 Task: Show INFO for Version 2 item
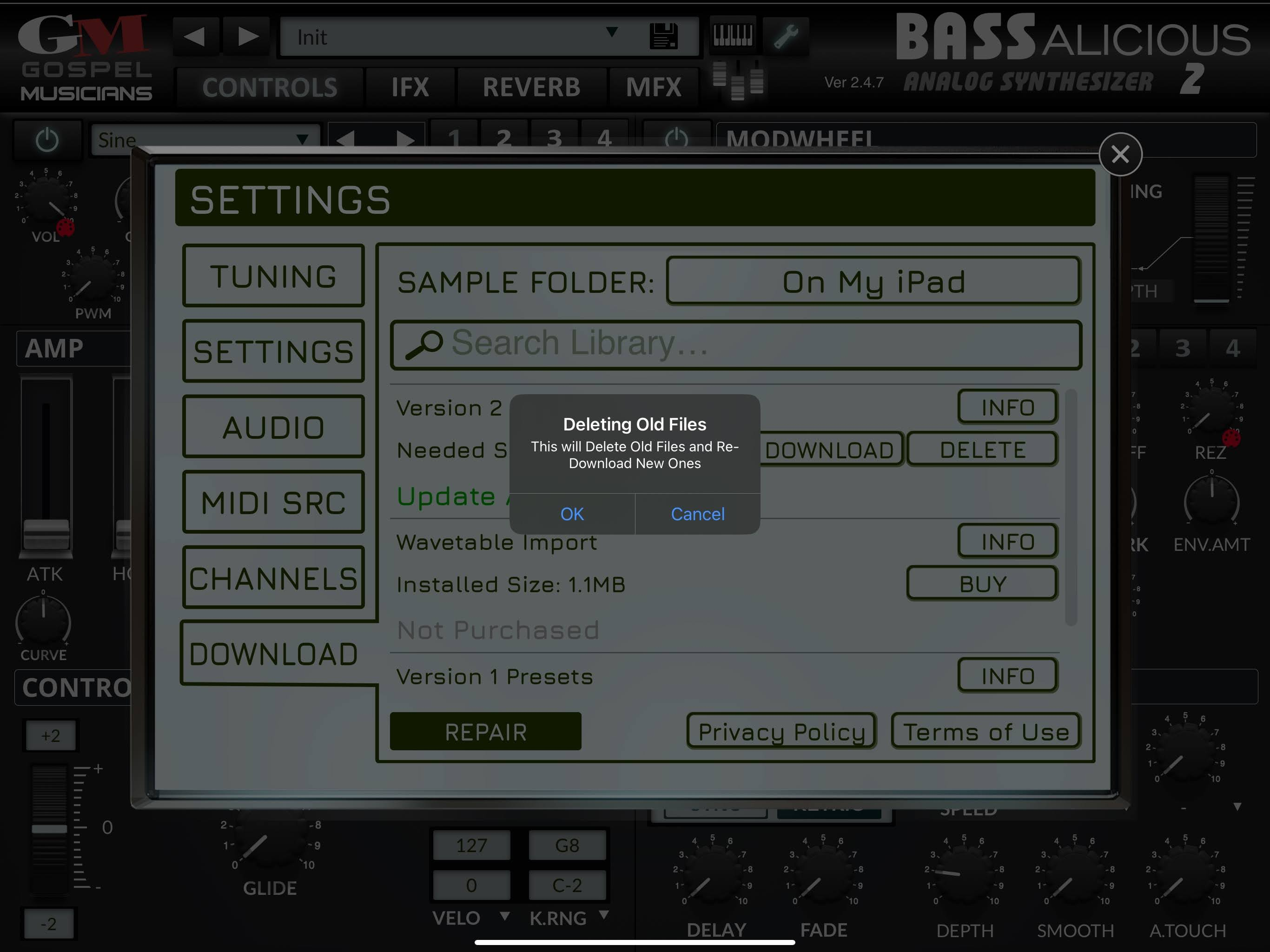coord(1008,407)
